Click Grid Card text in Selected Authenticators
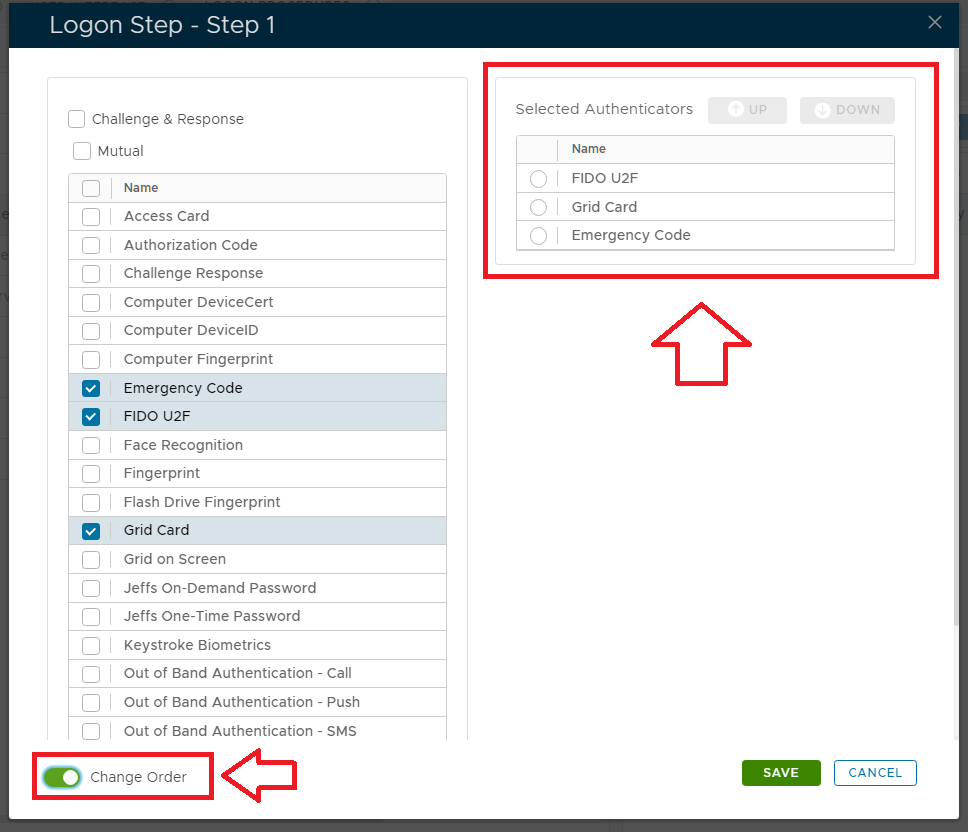Image resolution: width=968 pixels, height=832 pixels. (x=604, y=207)
